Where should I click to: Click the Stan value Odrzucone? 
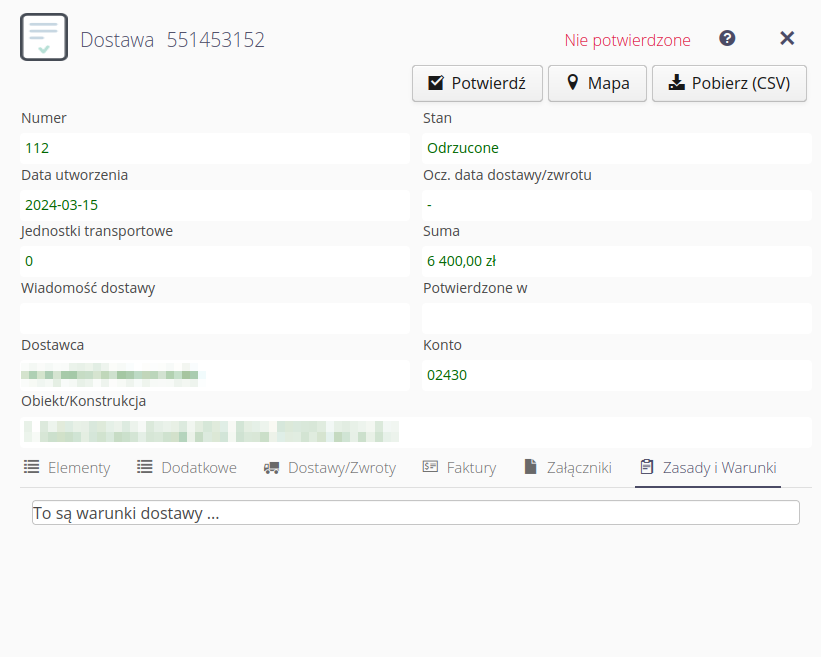coord(462,148)
